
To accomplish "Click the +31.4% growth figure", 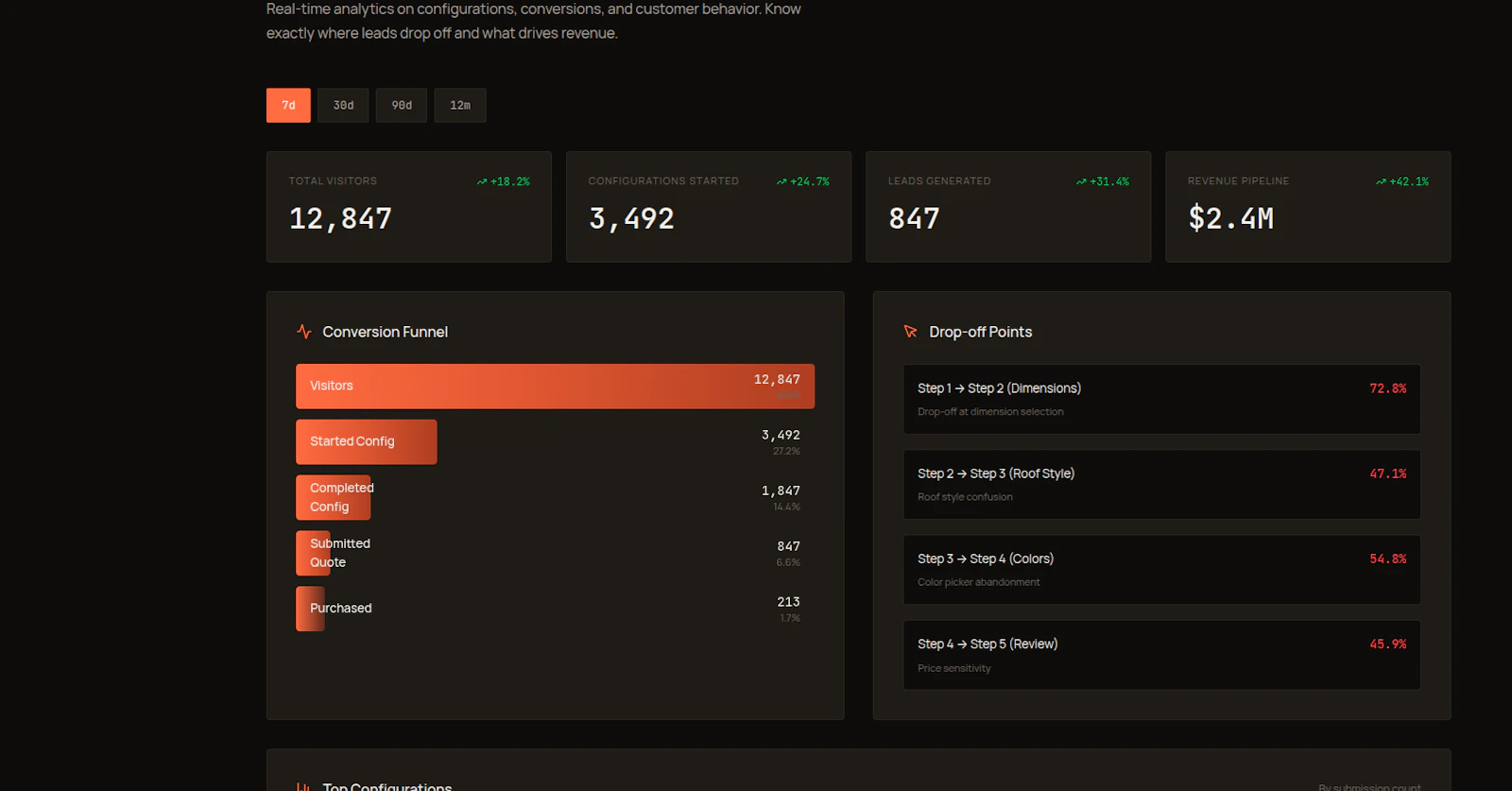I will coord(1109,181).
